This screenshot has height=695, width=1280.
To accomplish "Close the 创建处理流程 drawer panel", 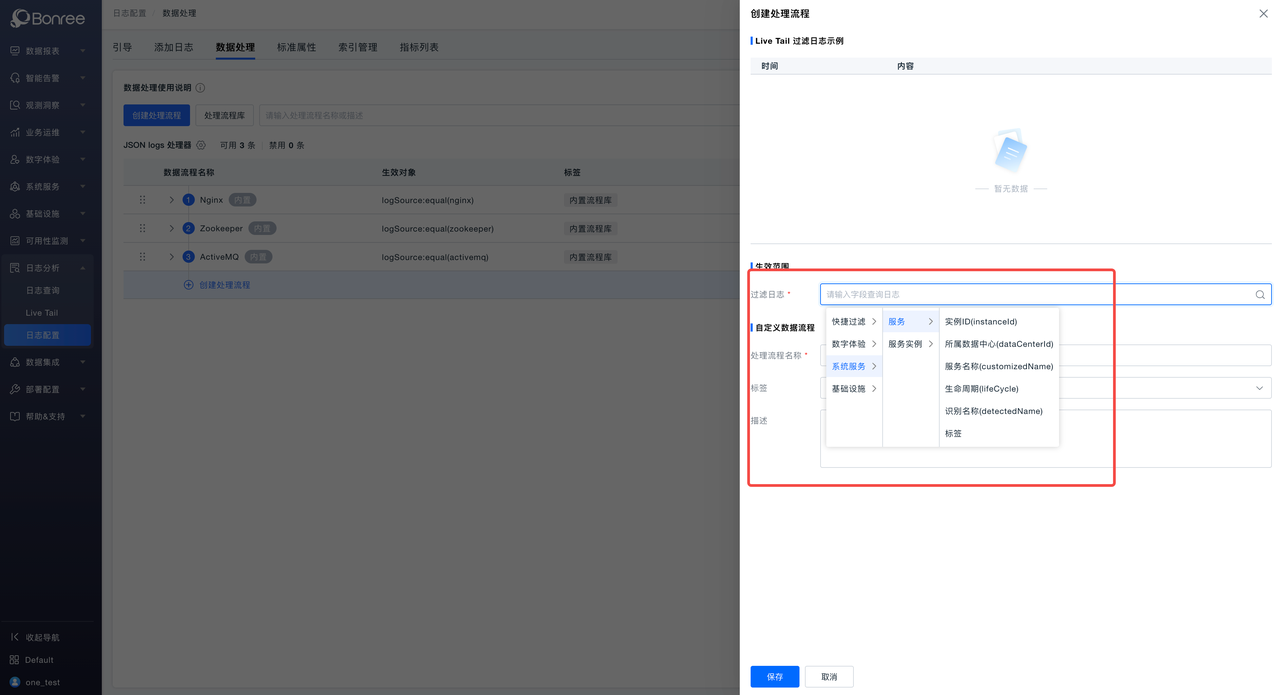I will point(1263,14).
